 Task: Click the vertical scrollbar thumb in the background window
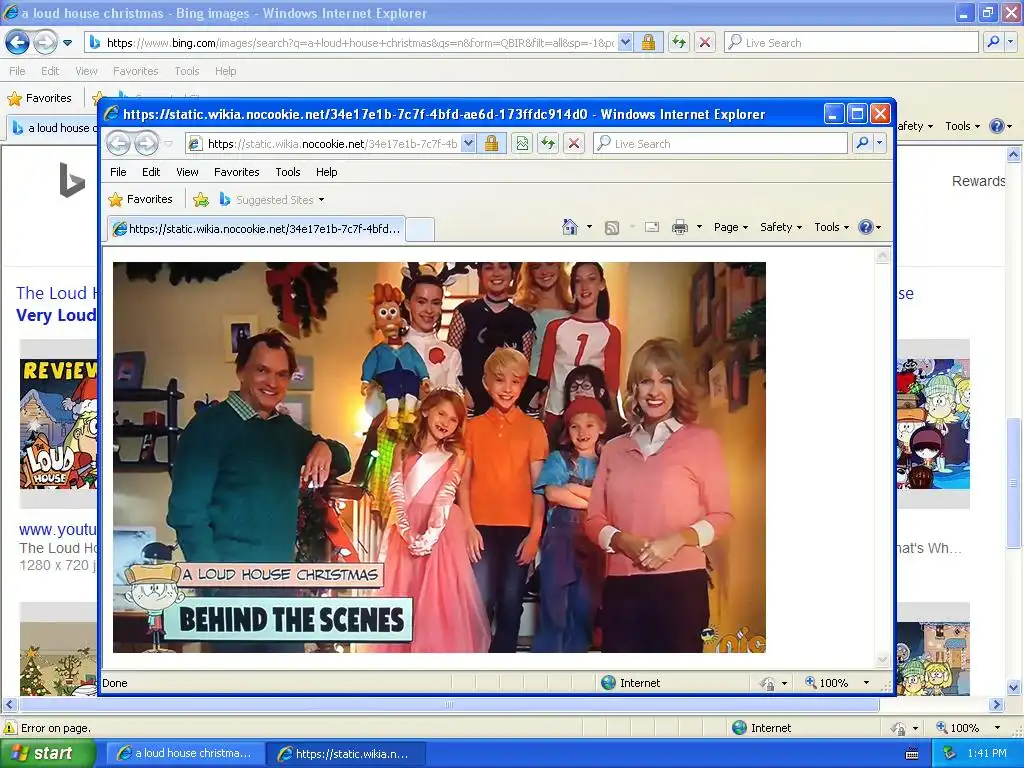(1013, 483)
